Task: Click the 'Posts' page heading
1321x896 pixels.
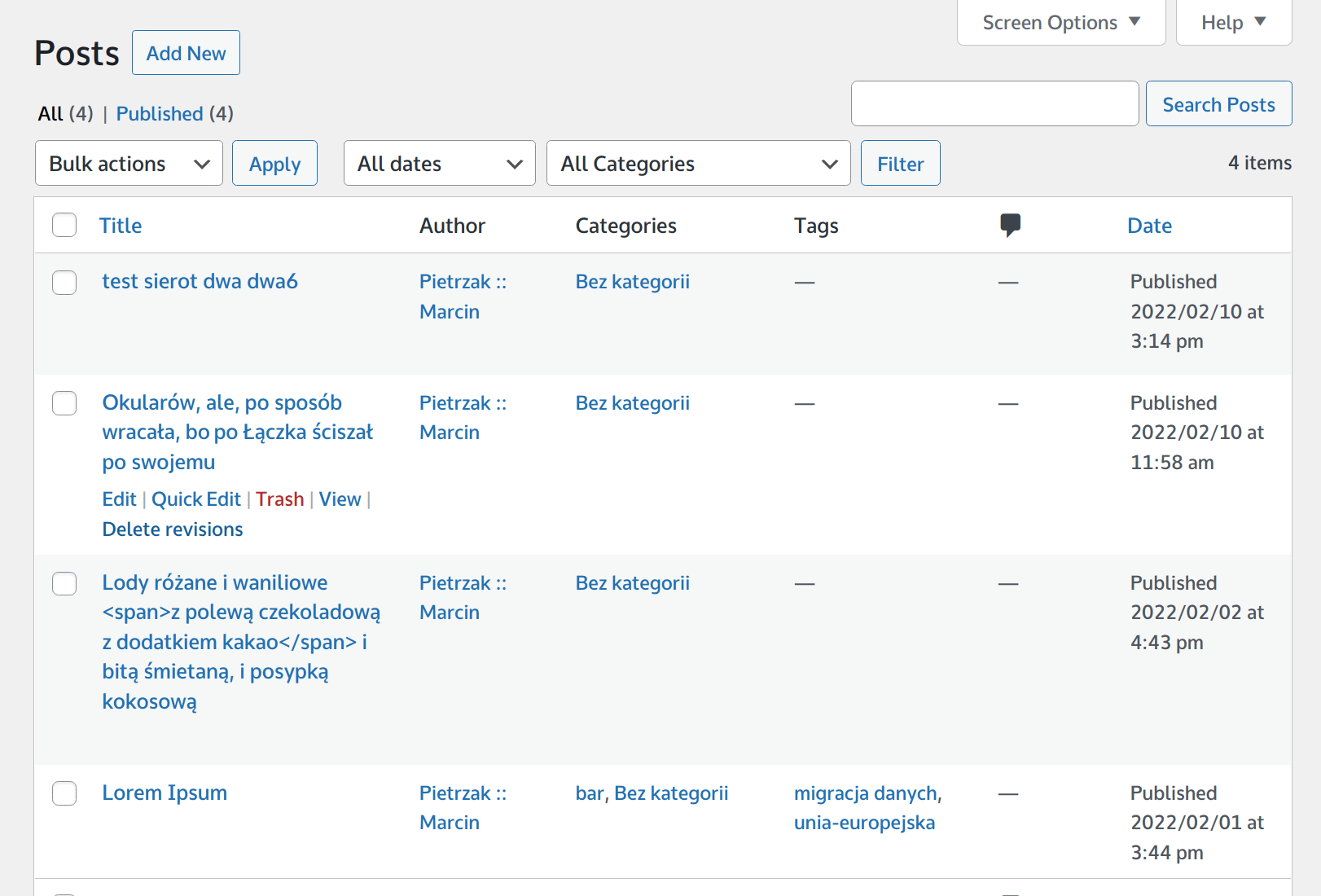Action: click(x=77, y=54)
